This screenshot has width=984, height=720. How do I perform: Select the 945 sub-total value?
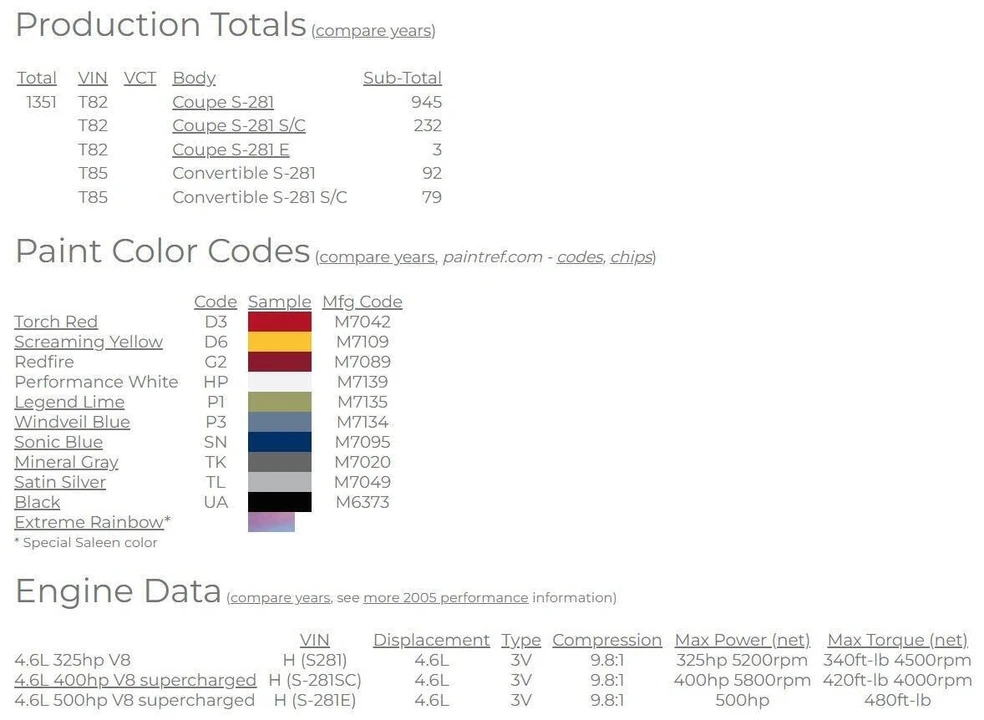coord(427,102)
